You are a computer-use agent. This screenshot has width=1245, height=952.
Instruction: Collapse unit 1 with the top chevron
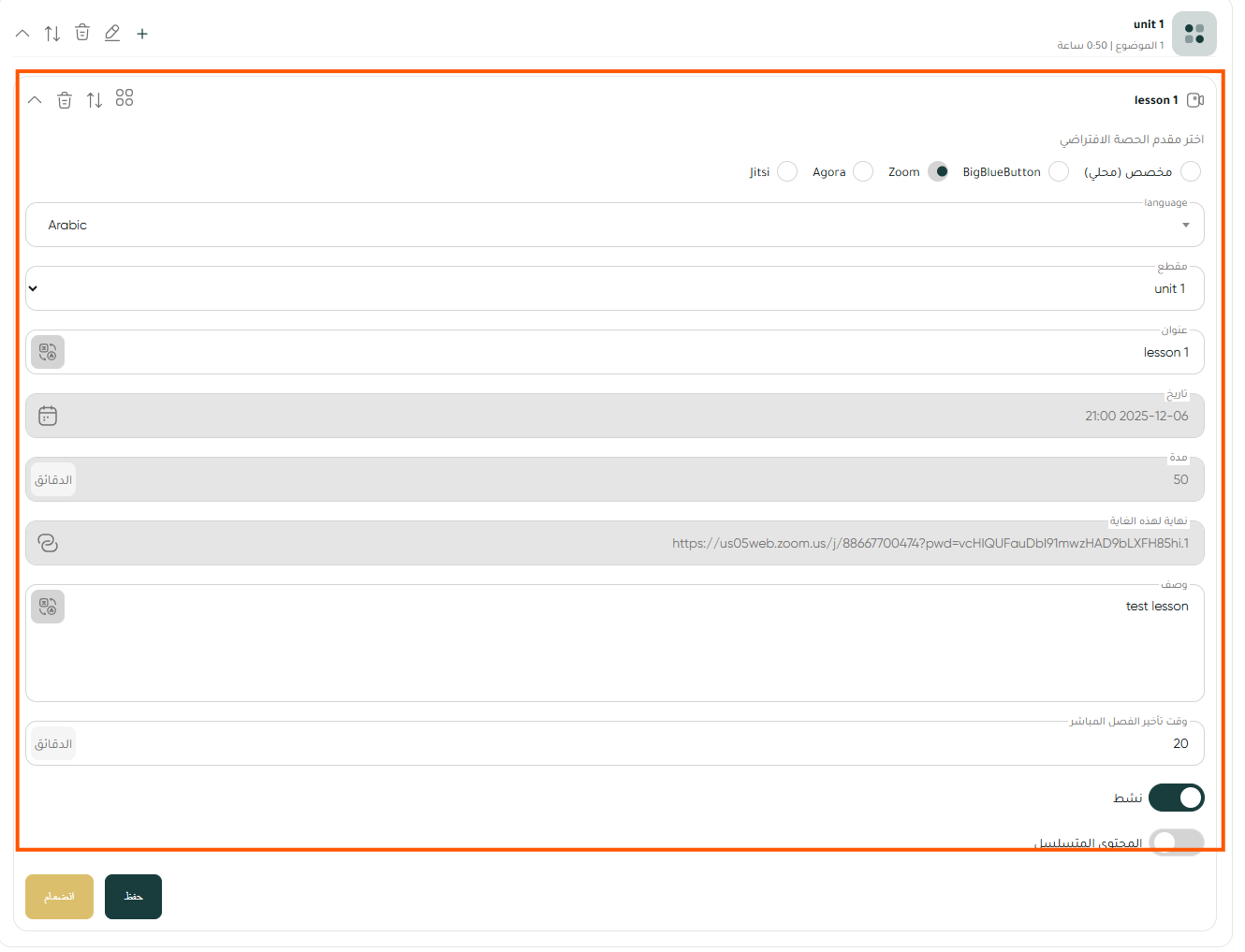(x=22, y=34)
